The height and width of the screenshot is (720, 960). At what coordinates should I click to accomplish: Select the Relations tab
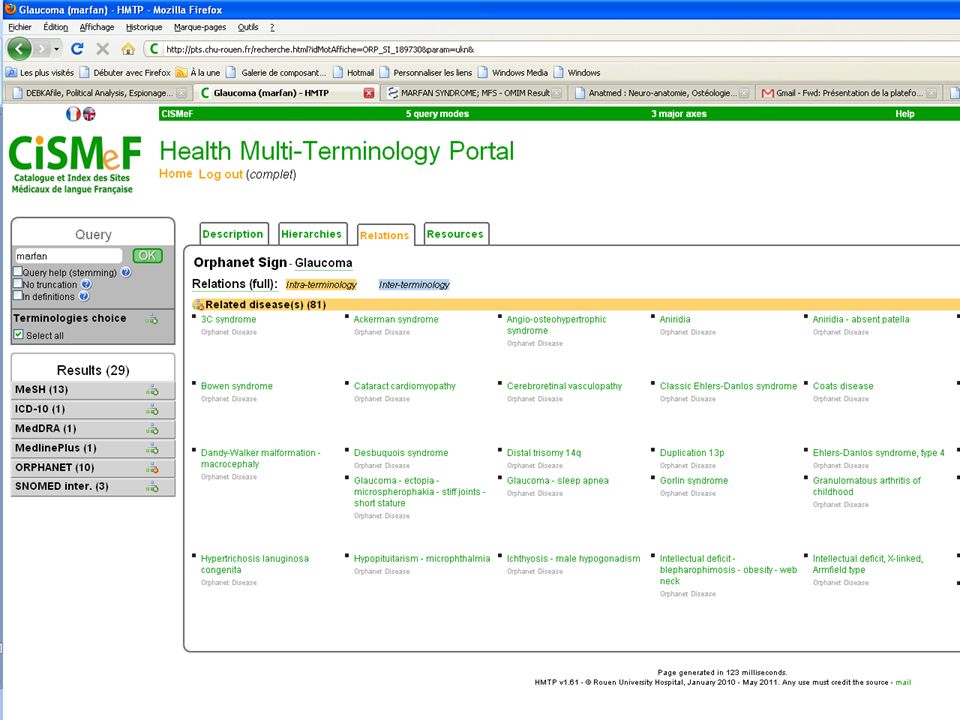[384, 235]
